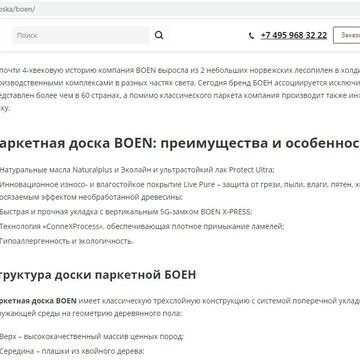Click the line about Naturalplus oils
The image size is (360, 360).
point(137,170)
